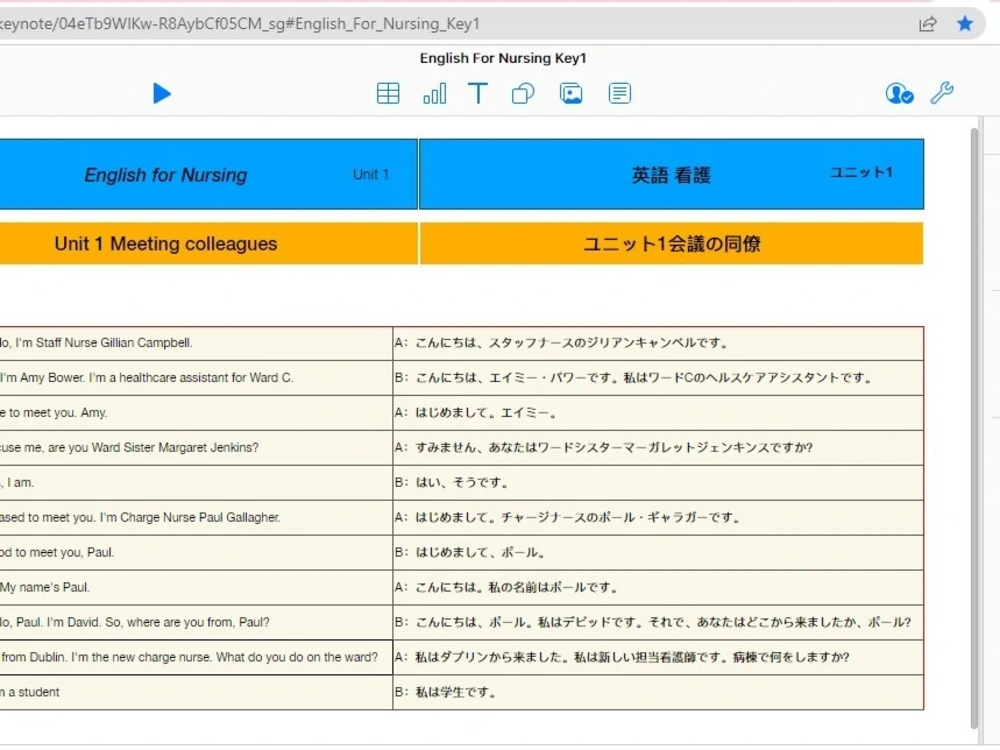Select Japanese cell 'エイミー・バワーです'
Screen dimensions: 1000x750
click(658, 378)
